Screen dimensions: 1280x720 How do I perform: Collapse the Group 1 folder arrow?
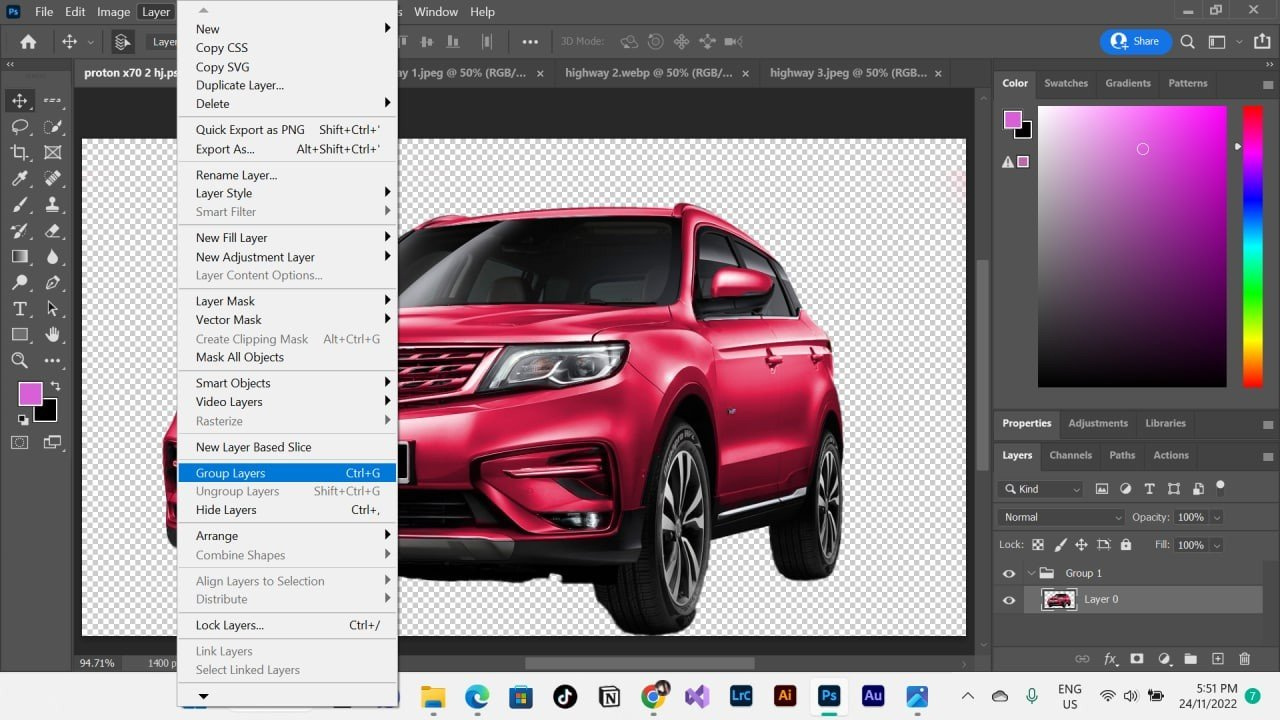(1031, 573)
